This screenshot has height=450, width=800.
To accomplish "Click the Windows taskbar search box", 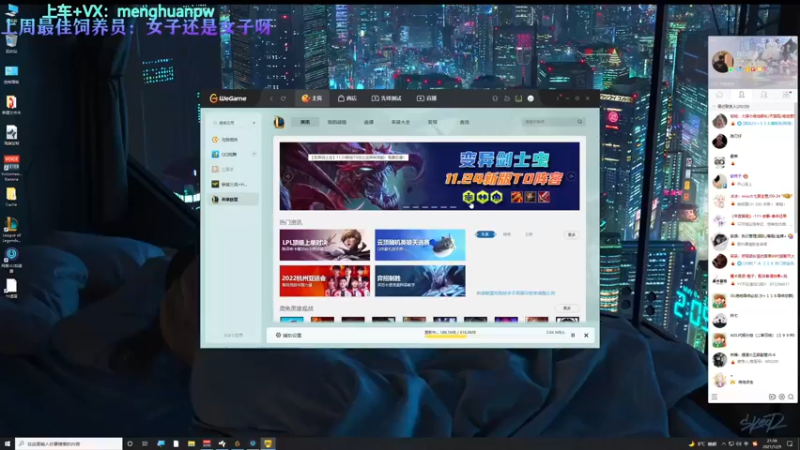I will pos(69,444).
